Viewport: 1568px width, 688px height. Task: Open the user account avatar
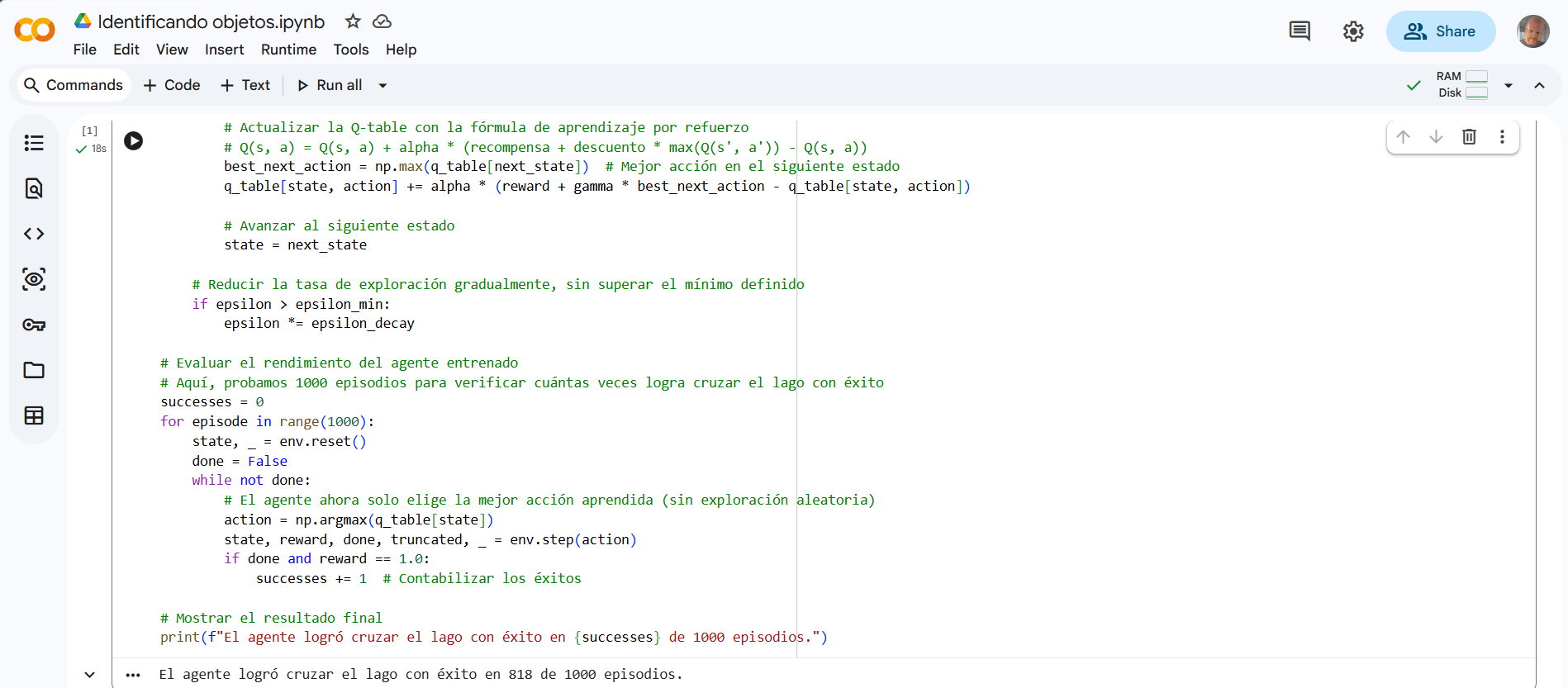[x=1533, y=31]
